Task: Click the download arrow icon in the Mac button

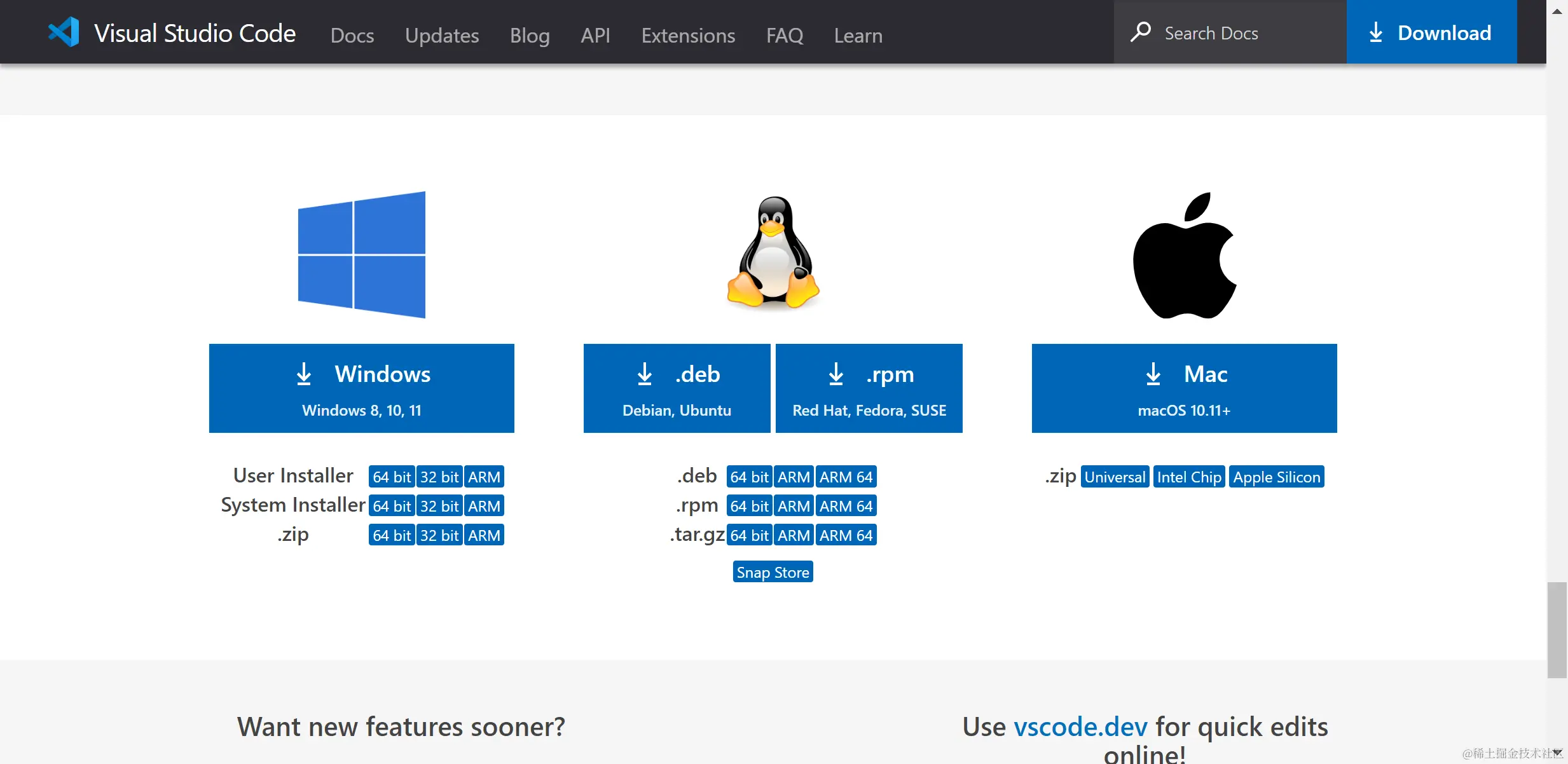Action: 1153,374
